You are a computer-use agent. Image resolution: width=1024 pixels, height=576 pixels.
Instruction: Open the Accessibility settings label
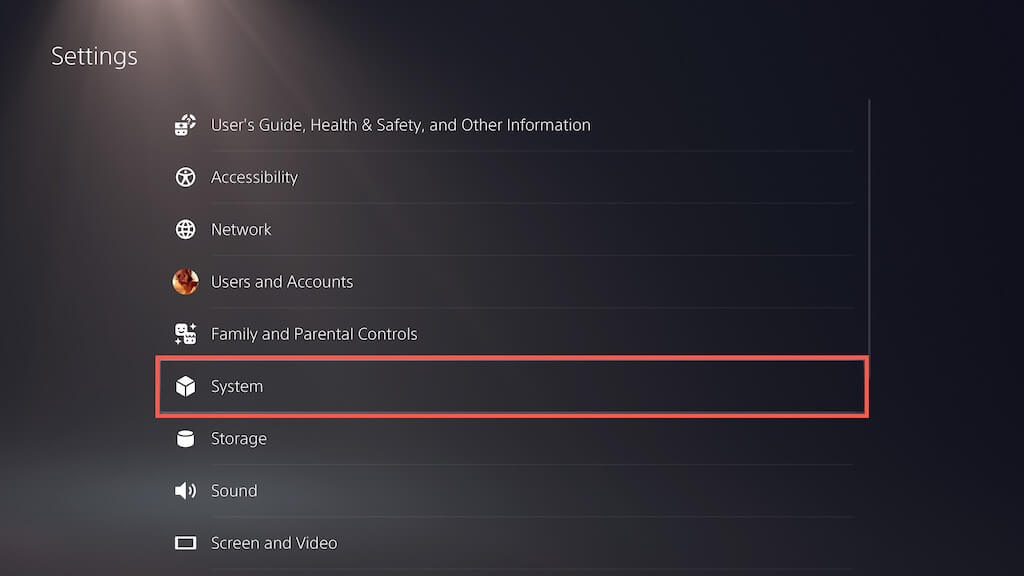(254, 177)
